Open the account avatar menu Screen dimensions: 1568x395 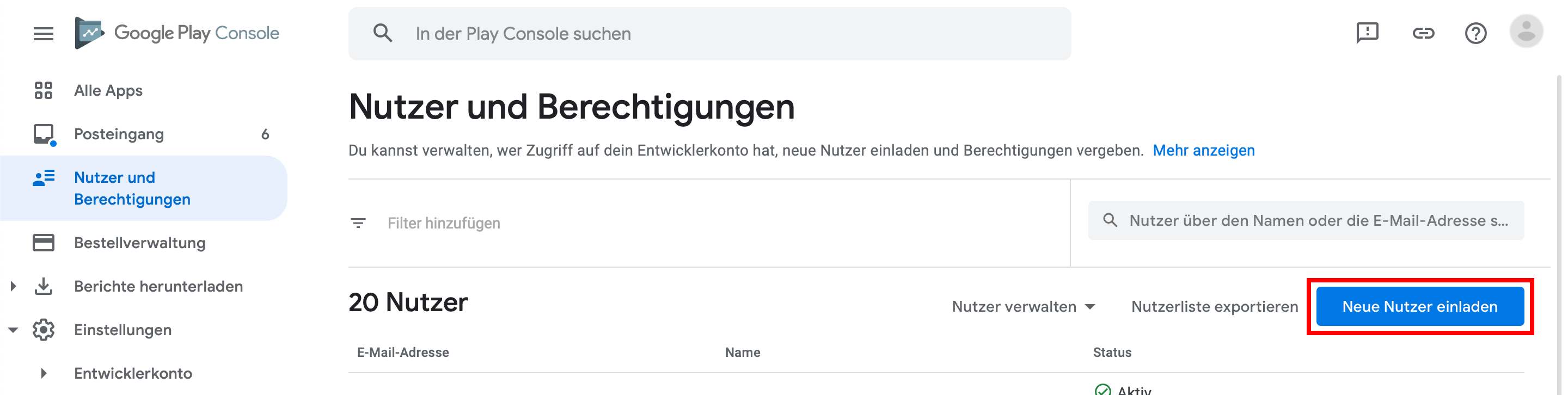pos(1526,32)
